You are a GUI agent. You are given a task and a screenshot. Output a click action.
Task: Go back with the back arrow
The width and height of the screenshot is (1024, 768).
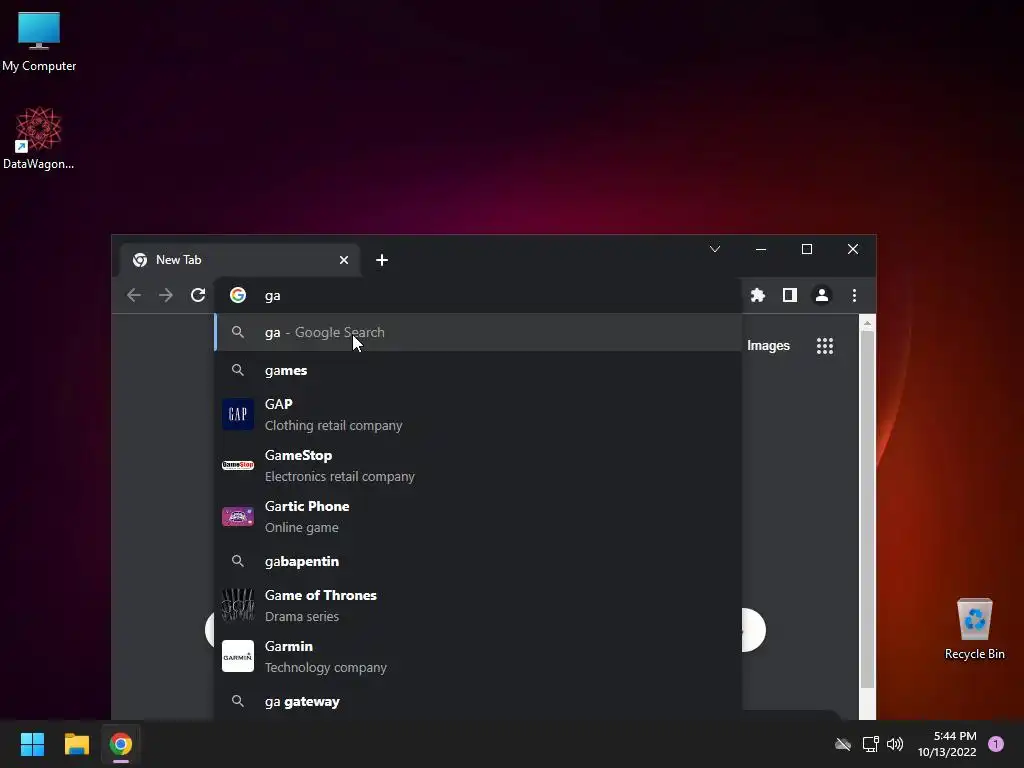click(134, 295)
